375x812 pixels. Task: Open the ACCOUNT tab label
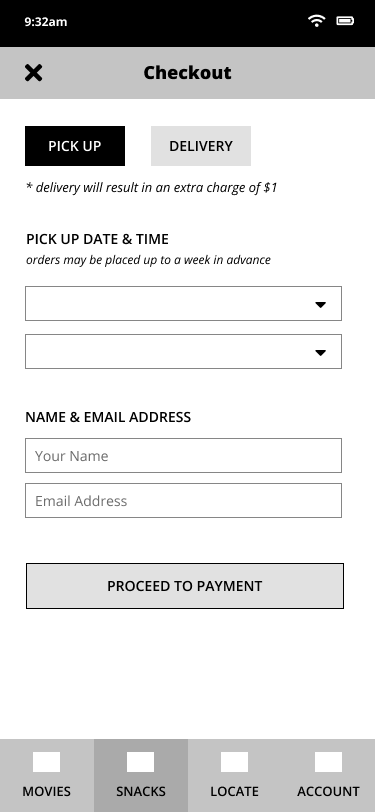328,791
